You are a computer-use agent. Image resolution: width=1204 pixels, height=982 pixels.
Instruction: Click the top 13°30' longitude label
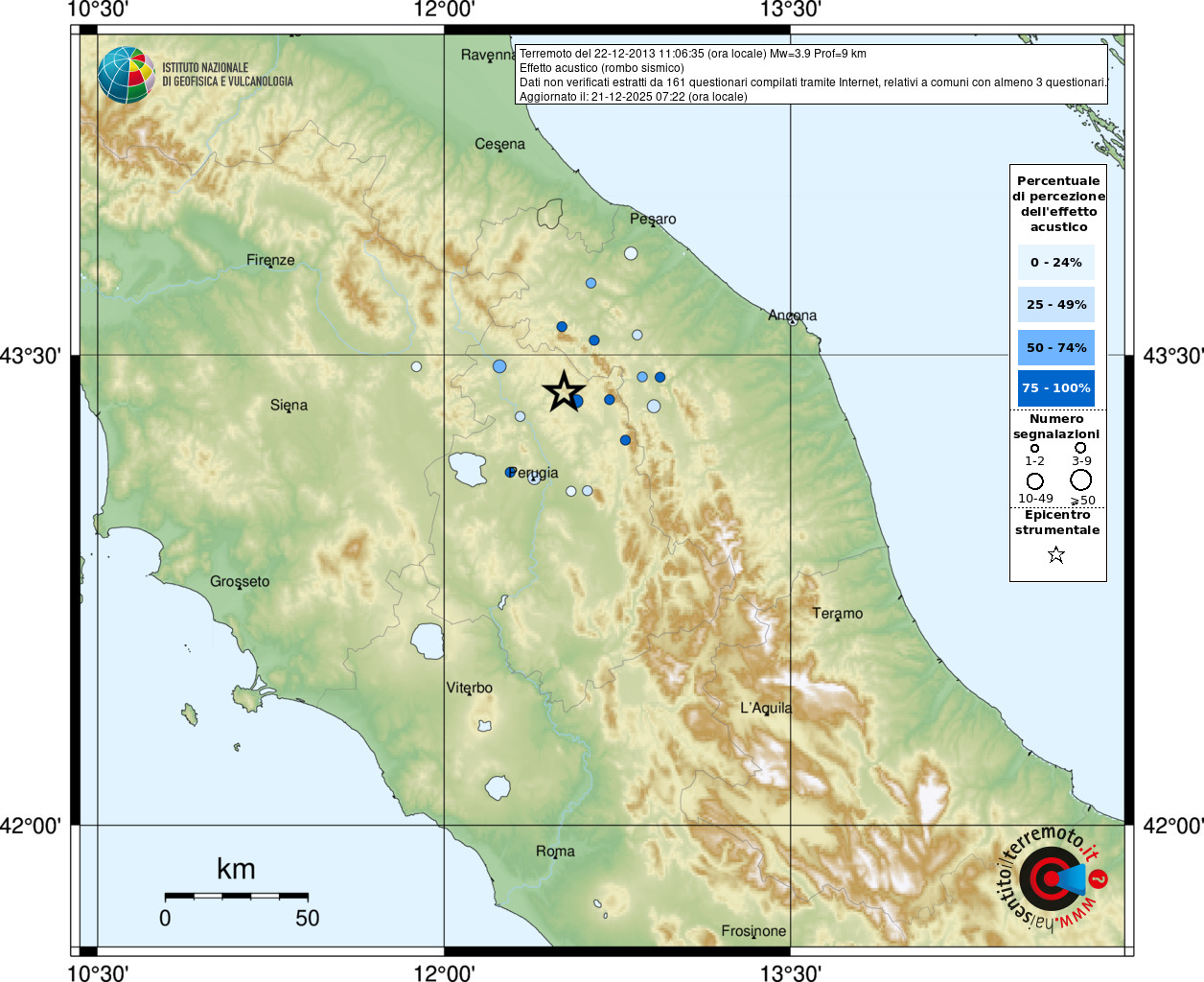coord(791,10)
